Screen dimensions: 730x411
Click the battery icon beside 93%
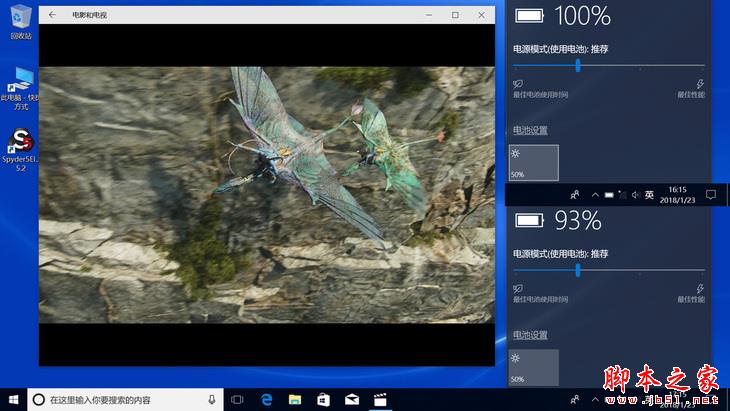529,220
